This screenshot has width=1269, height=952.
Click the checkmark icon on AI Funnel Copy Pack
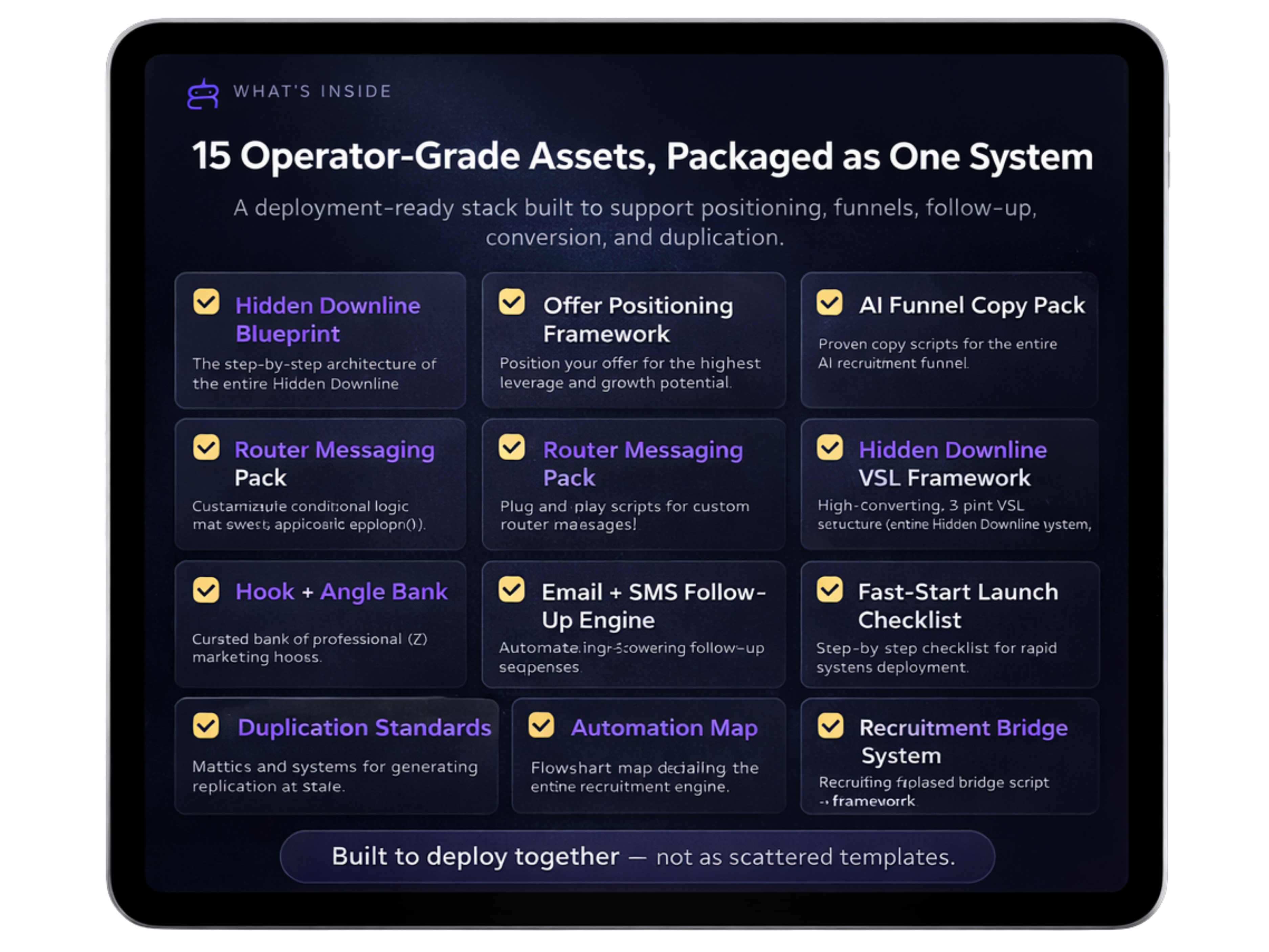click(x=830, y=303)
